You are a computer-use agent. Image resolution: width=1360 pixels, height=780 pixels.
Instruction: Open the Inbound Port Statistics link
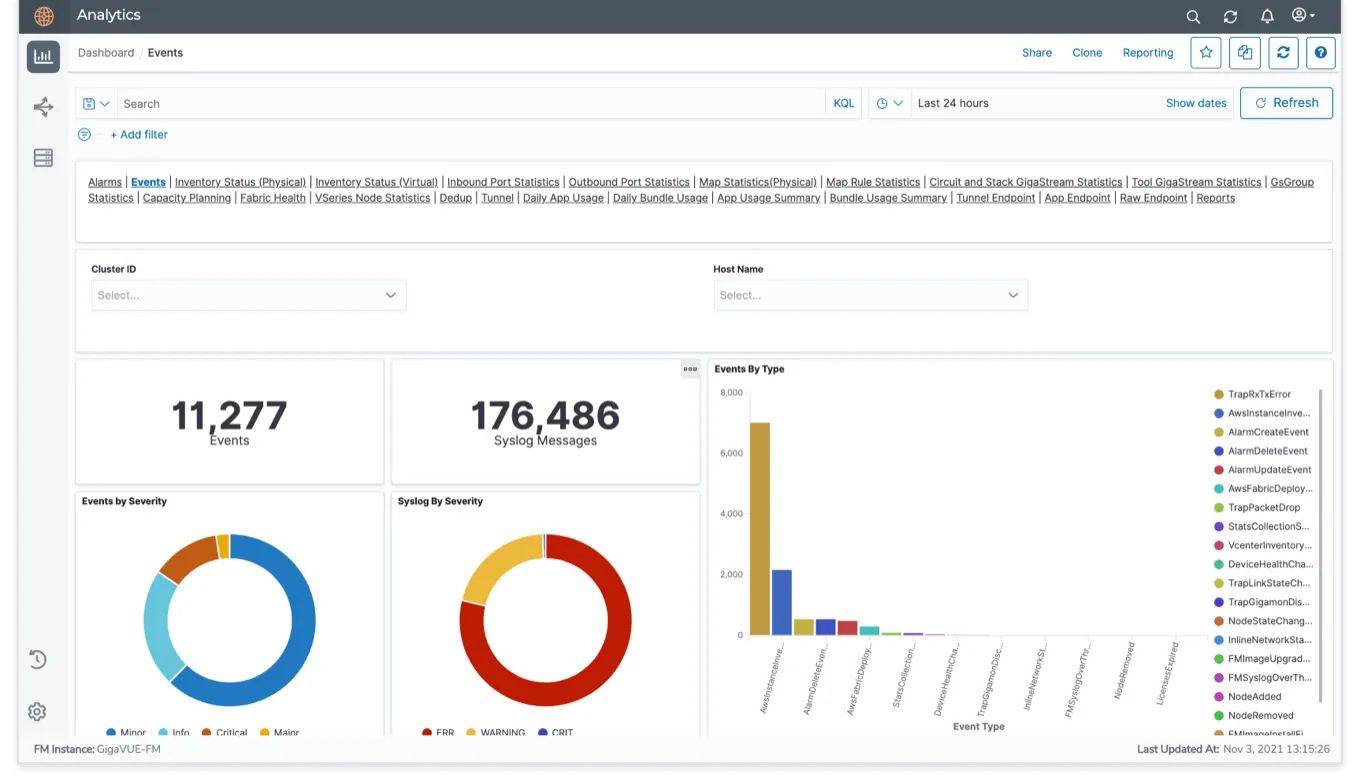[x=503, y=182]
